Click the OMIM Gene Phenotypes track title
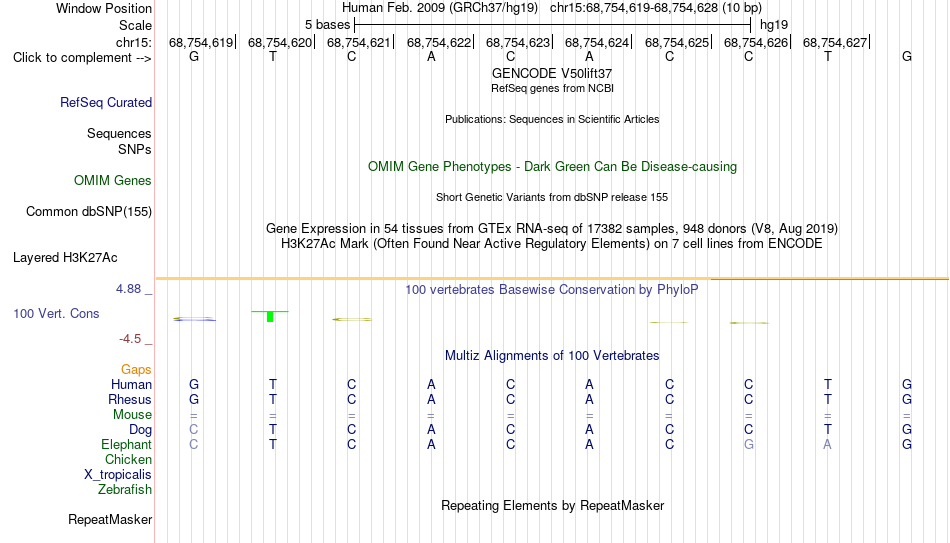Image resolution: width=950 pixels, height=543 pixels. click(552, 167)
